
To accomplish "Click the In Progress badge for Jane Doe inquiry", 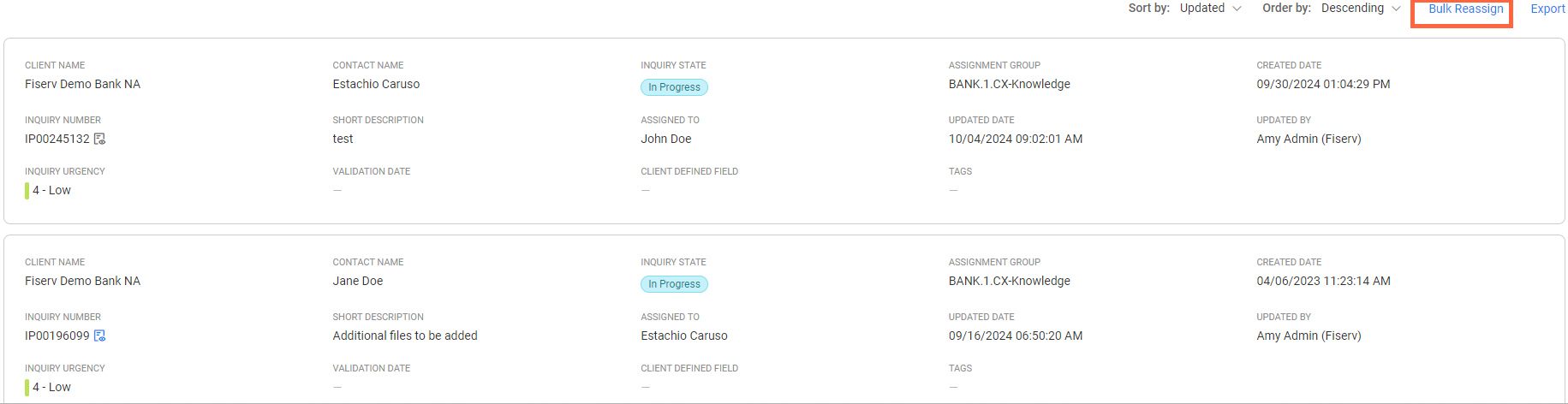I will (x=674, y=284).
